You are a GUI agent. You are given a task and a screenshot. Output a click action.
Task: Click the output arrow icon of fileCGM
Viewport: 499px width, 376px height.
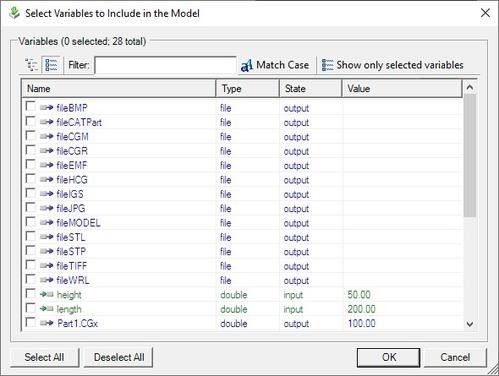tap(46, 136)
